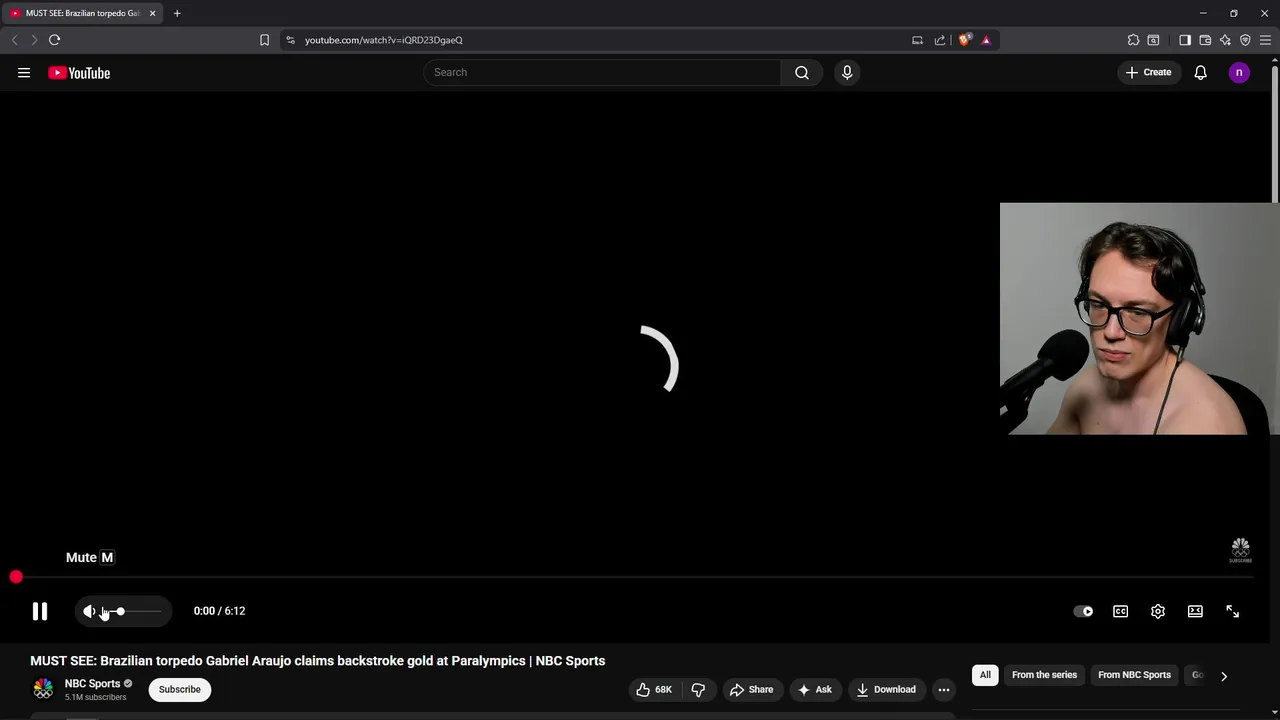Search with your voice microphone
Screen dimensions: 1280x720
[847, 72]
